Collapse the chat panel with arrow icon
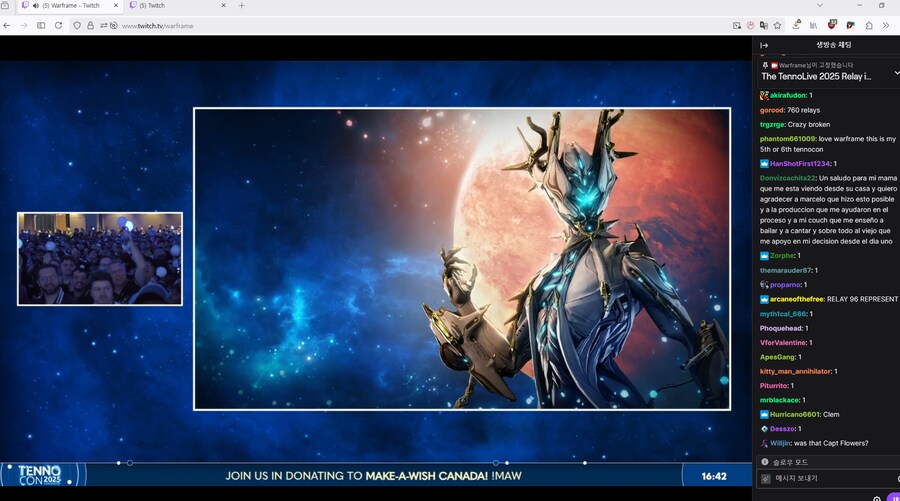The image size is (900, 501). tap(764, 45)
